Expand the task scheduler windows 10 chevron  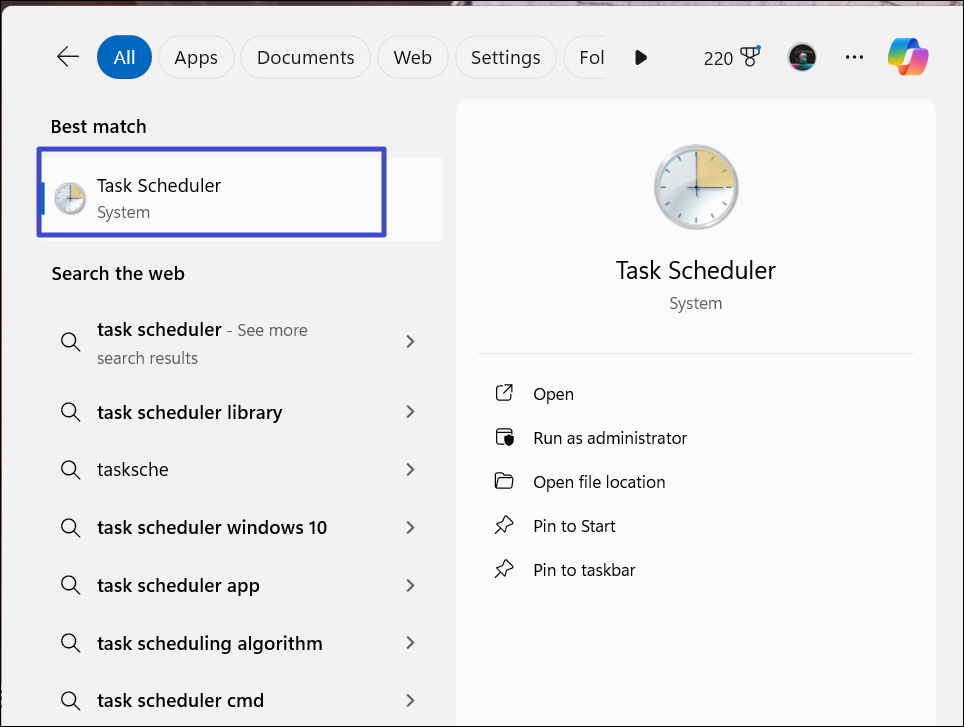click(410, 527)
